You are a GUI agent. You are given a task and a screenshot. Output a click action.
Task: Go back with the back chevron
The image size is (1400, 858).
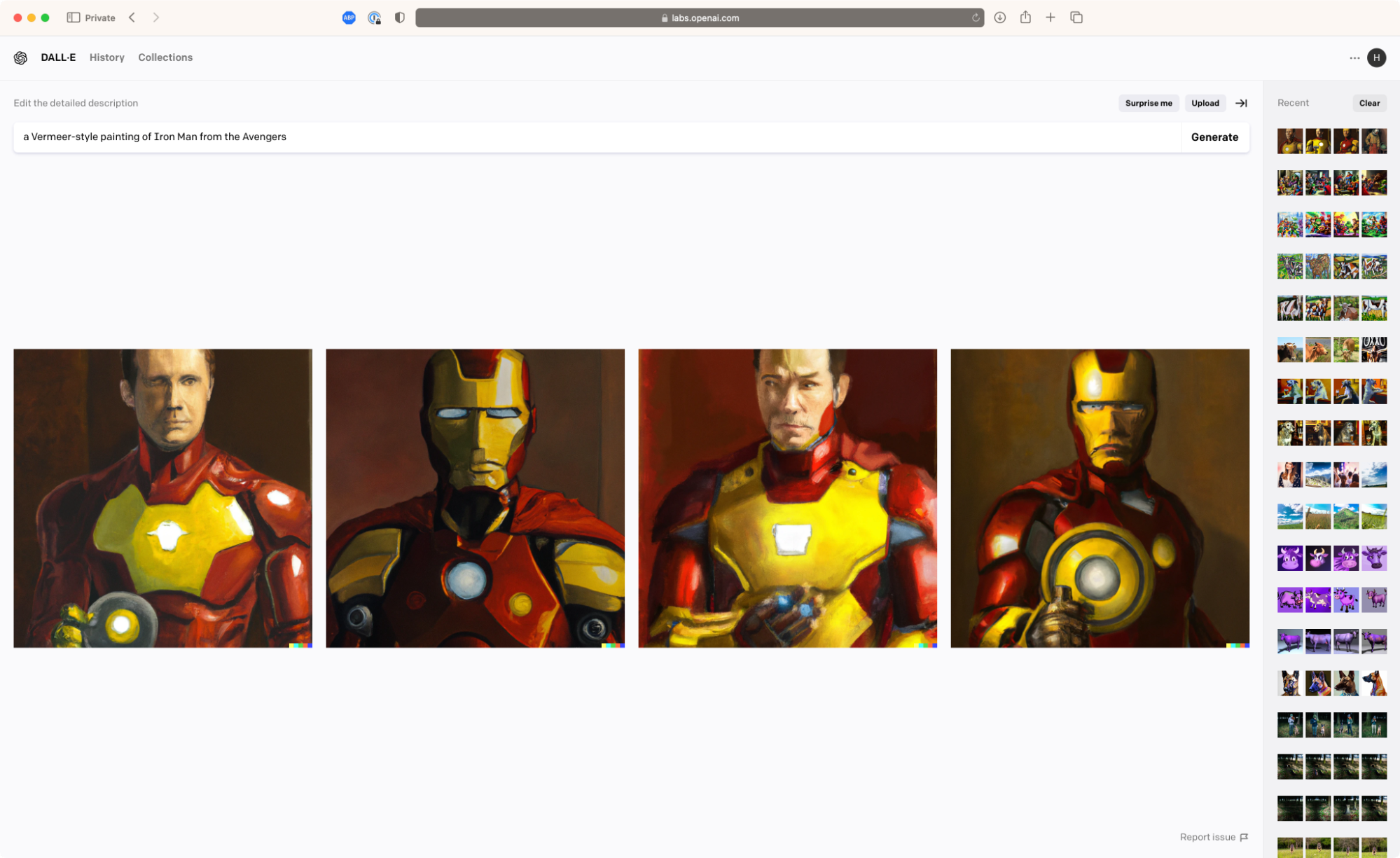(x=132, y=18)
